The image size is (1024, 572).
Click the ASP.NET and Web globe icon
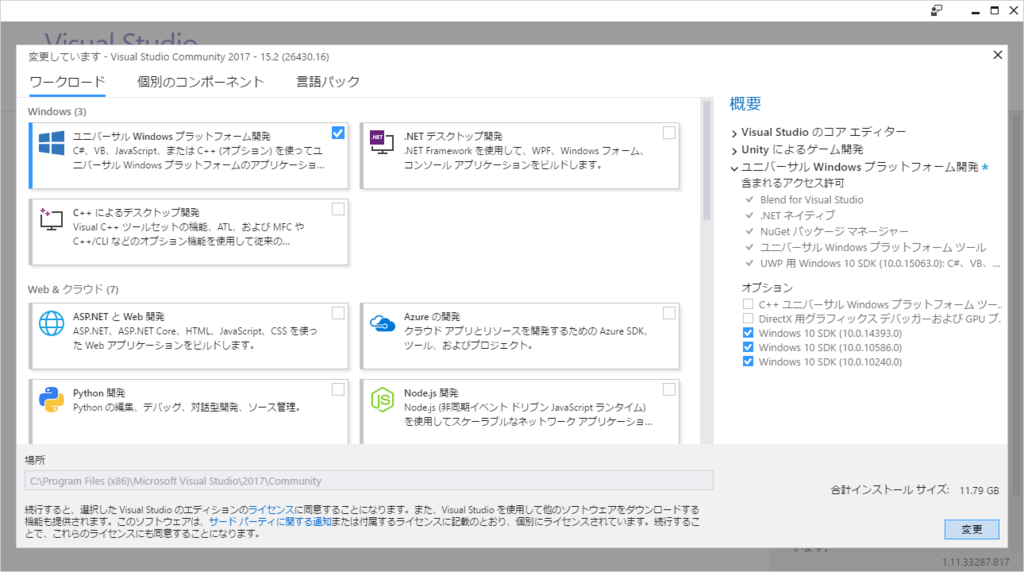point(52,323)
